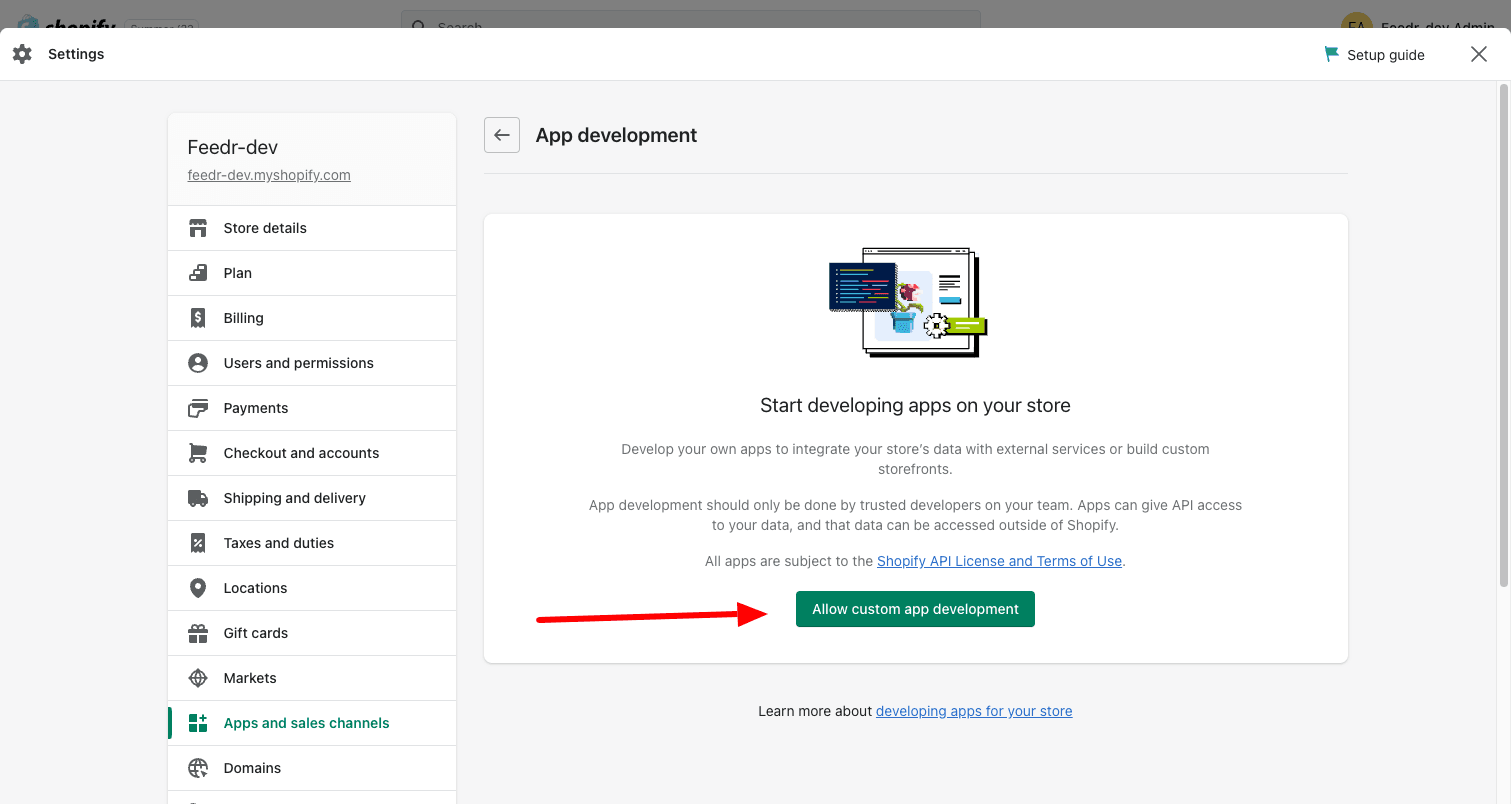This screenshot has width=1511, height=804.
Task: Click the Checkout cart icon
Action: click(x=198, y=453)
